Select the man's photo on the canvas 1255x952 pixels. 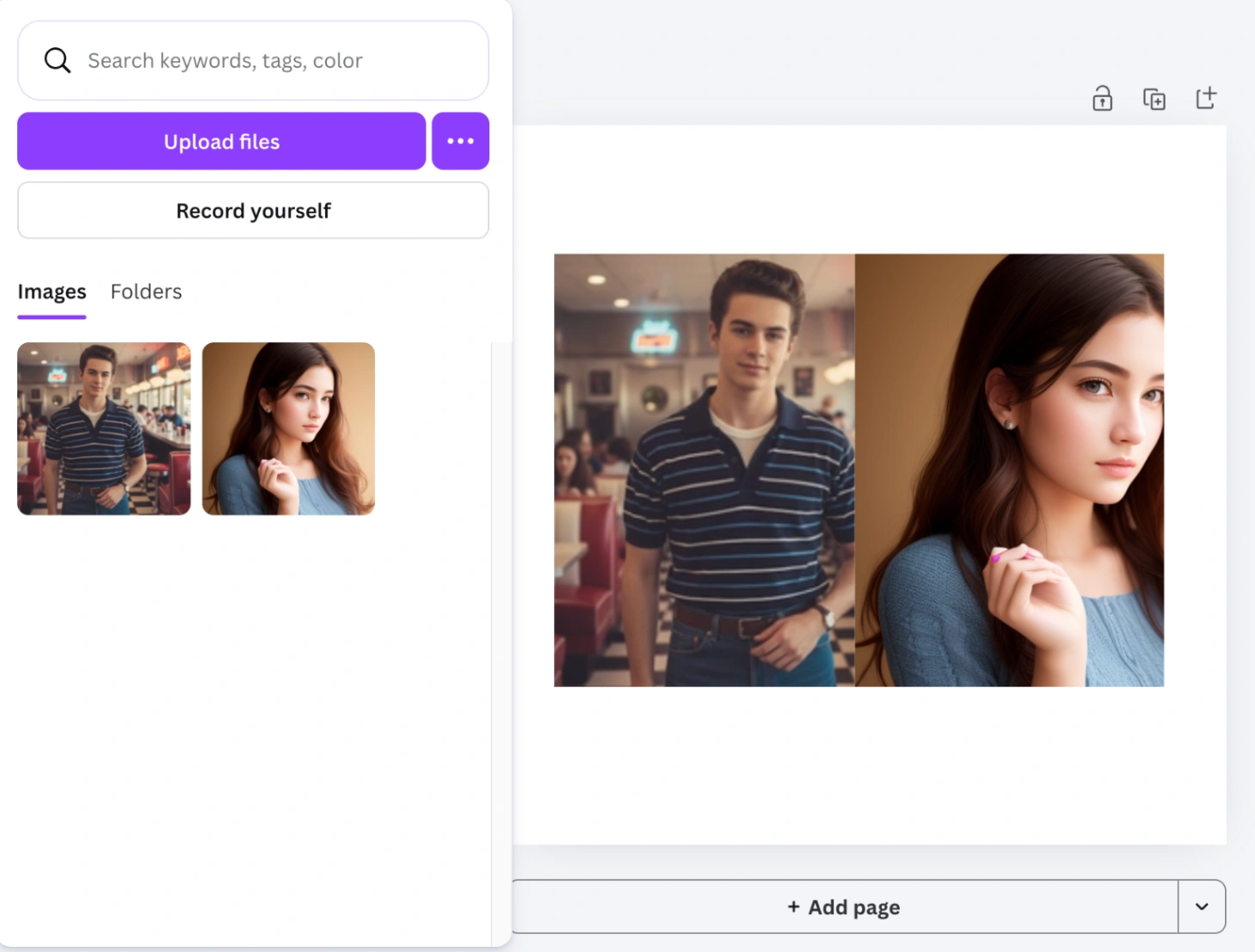click(x=704, y=470)
